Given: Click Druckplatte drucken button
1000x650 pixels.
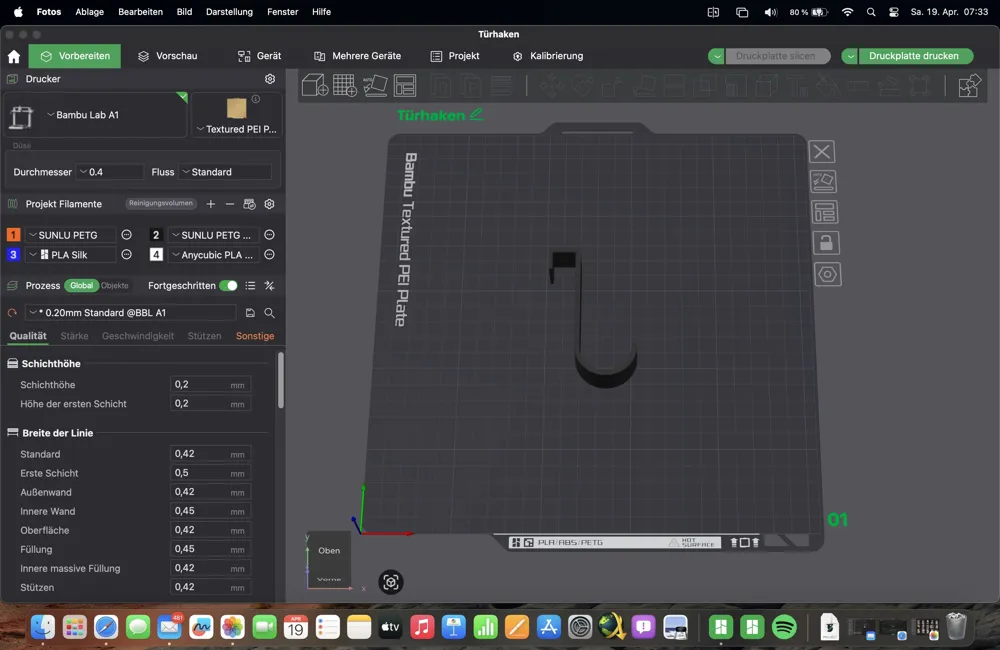Looking at the screenshot, I should (x=914, y=56).
